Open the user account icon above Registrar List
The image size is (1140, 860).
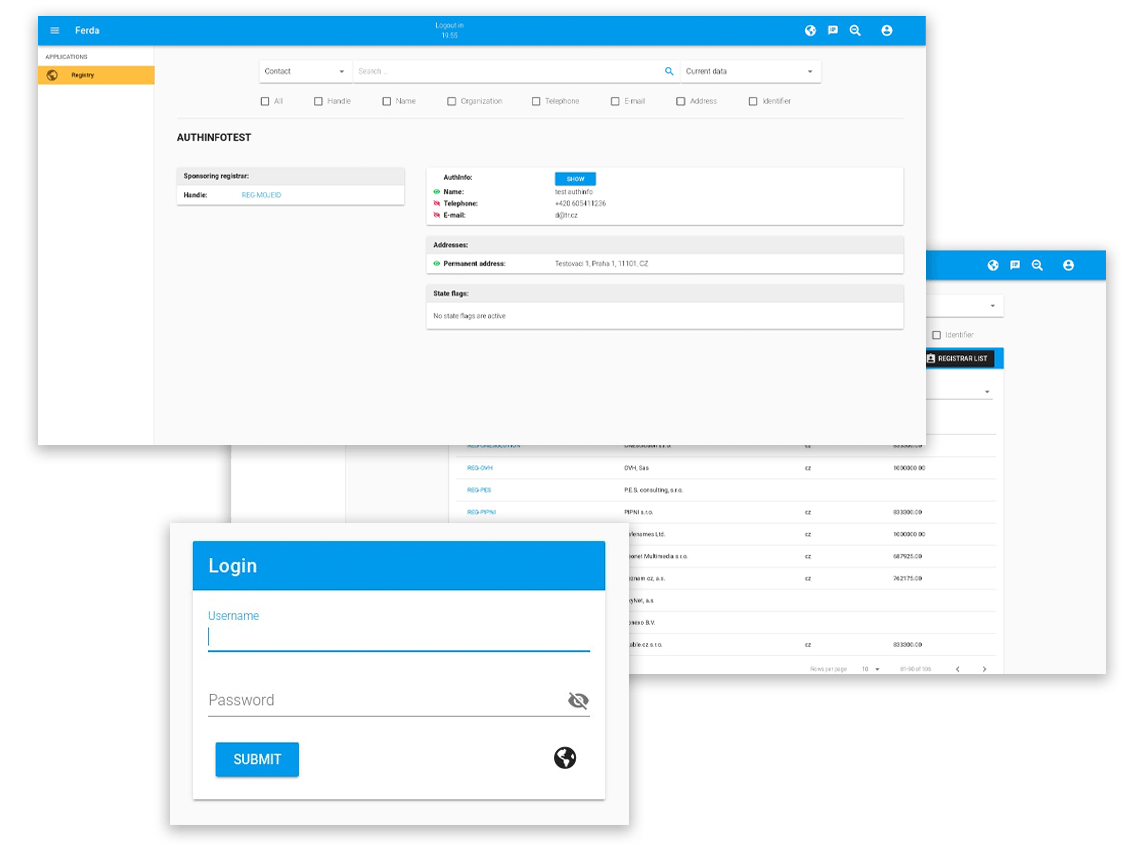(1068, 265)
